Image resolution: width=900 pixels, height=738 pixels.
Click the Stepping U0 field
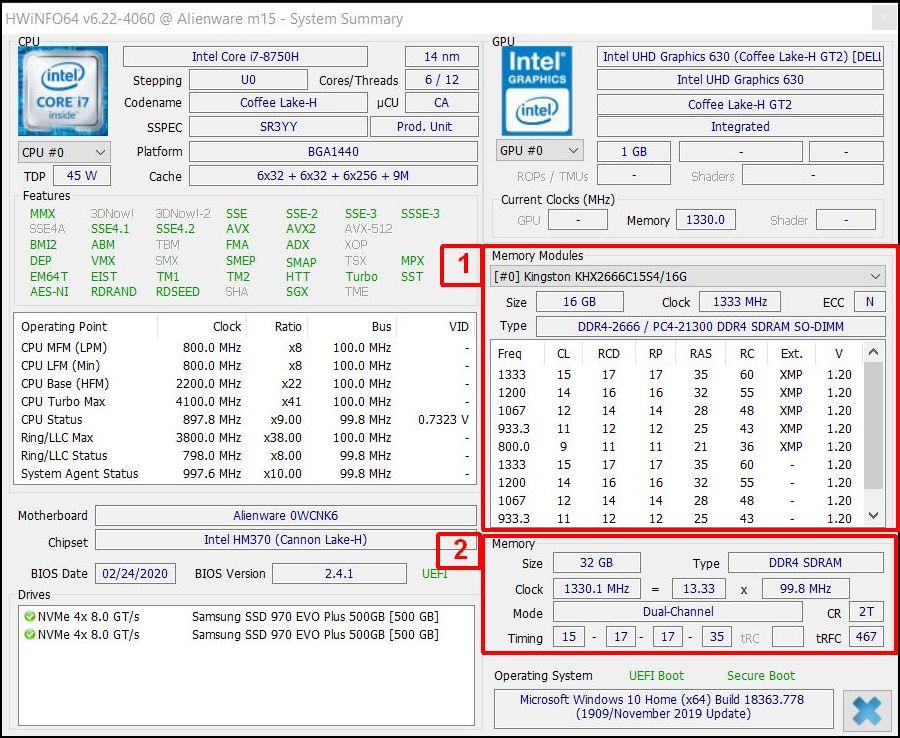[248, 80]
